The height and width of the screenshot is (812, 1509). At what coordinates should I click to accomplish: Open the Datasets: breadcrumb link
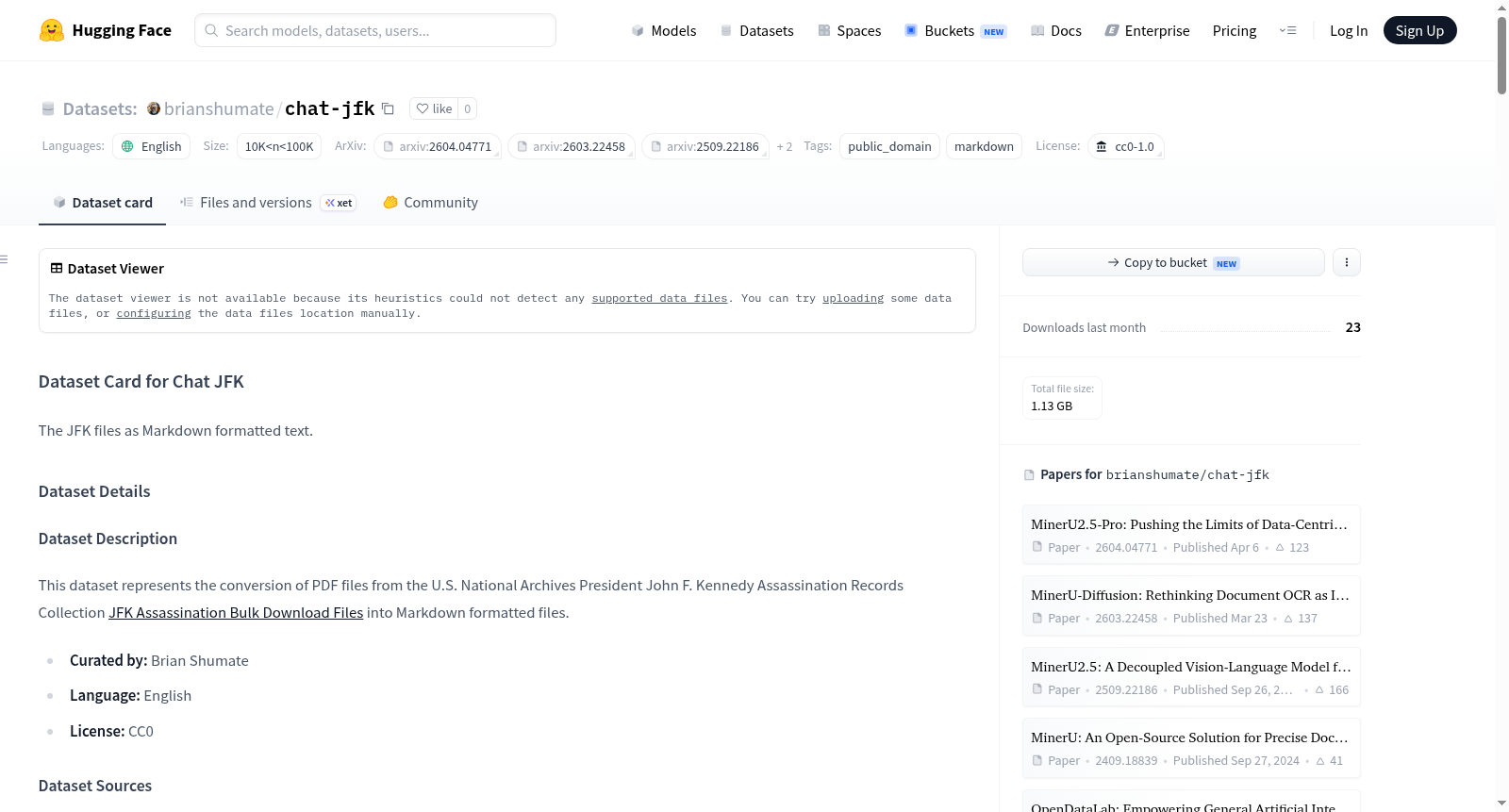point(100,108)
